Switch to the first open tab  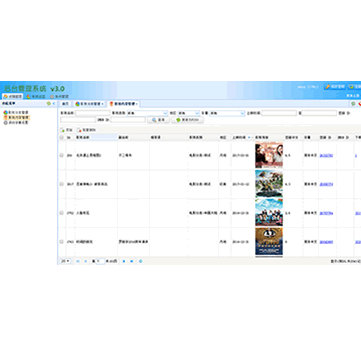pyautogui.click(x=66, y=104)
